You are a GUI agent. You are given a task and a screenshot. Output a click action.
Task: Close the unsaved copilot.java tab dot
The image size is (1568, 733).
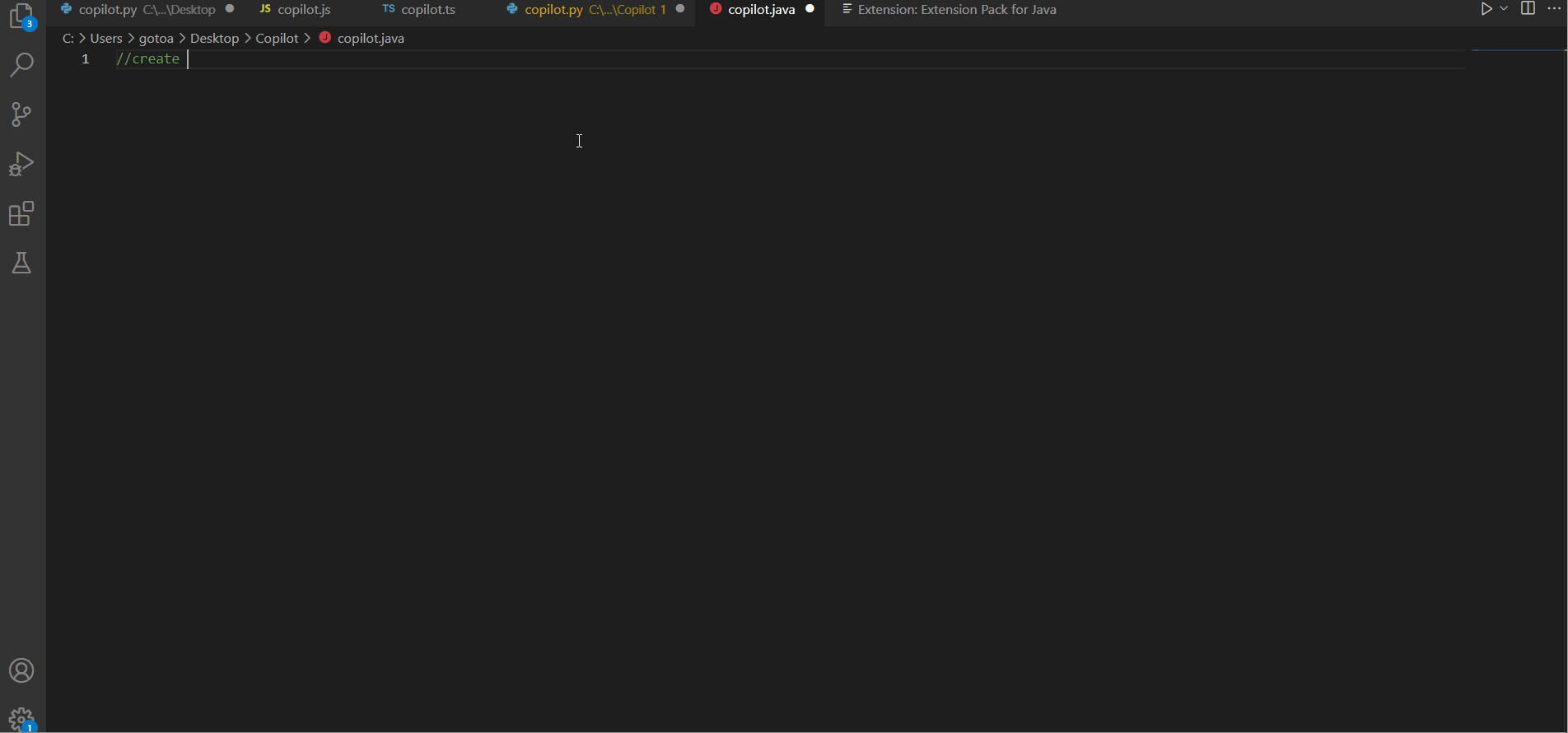click(x=810, y=9)
